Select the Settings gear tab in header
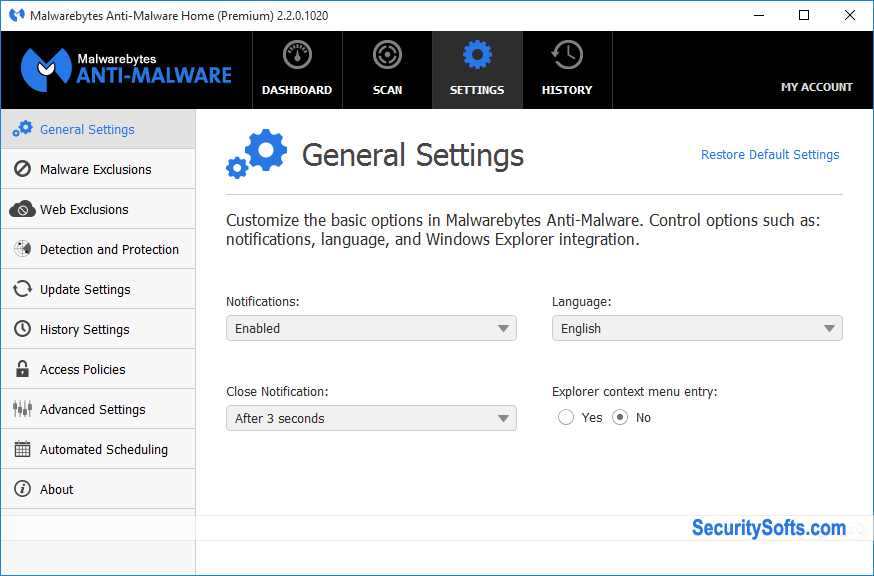 tap(477, 70)
